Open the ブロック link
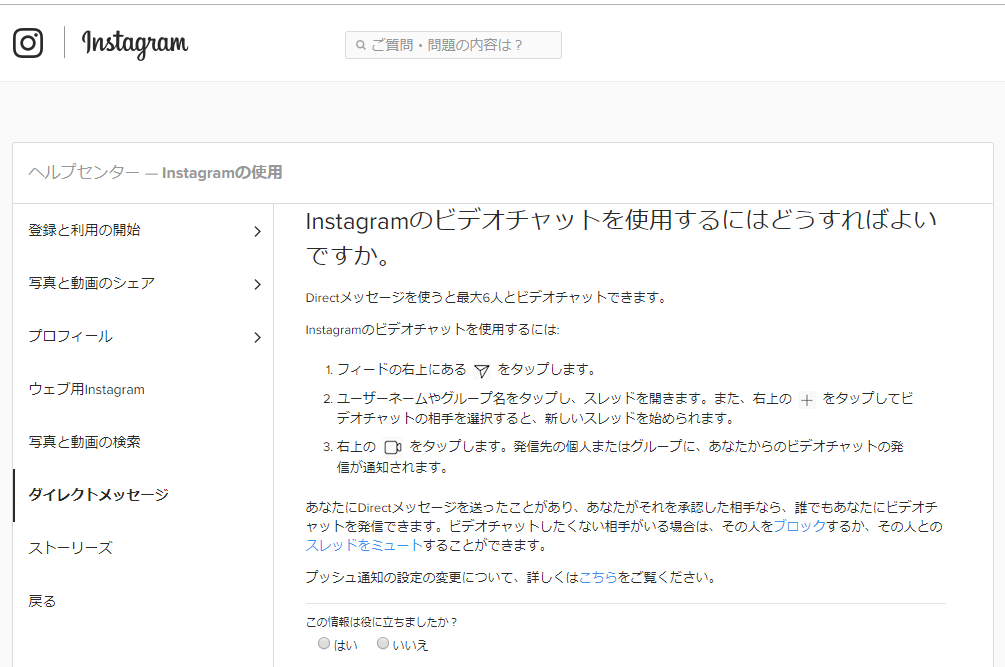The height and width of the screenshot is (667, 1005). click(799, 527)
